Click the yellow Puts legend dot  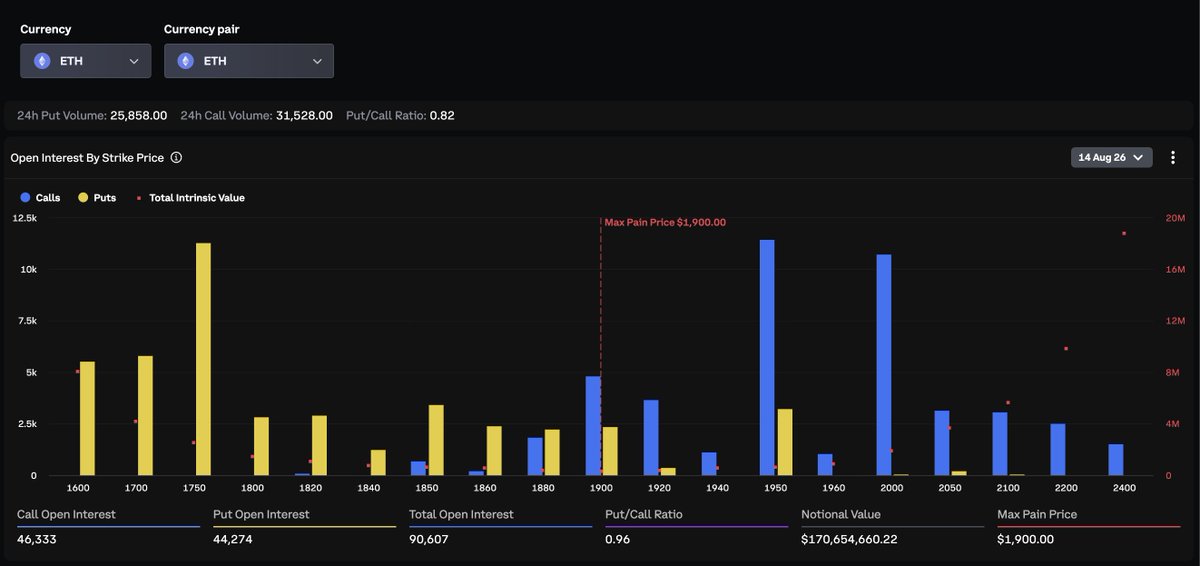[x=83, y=198]
